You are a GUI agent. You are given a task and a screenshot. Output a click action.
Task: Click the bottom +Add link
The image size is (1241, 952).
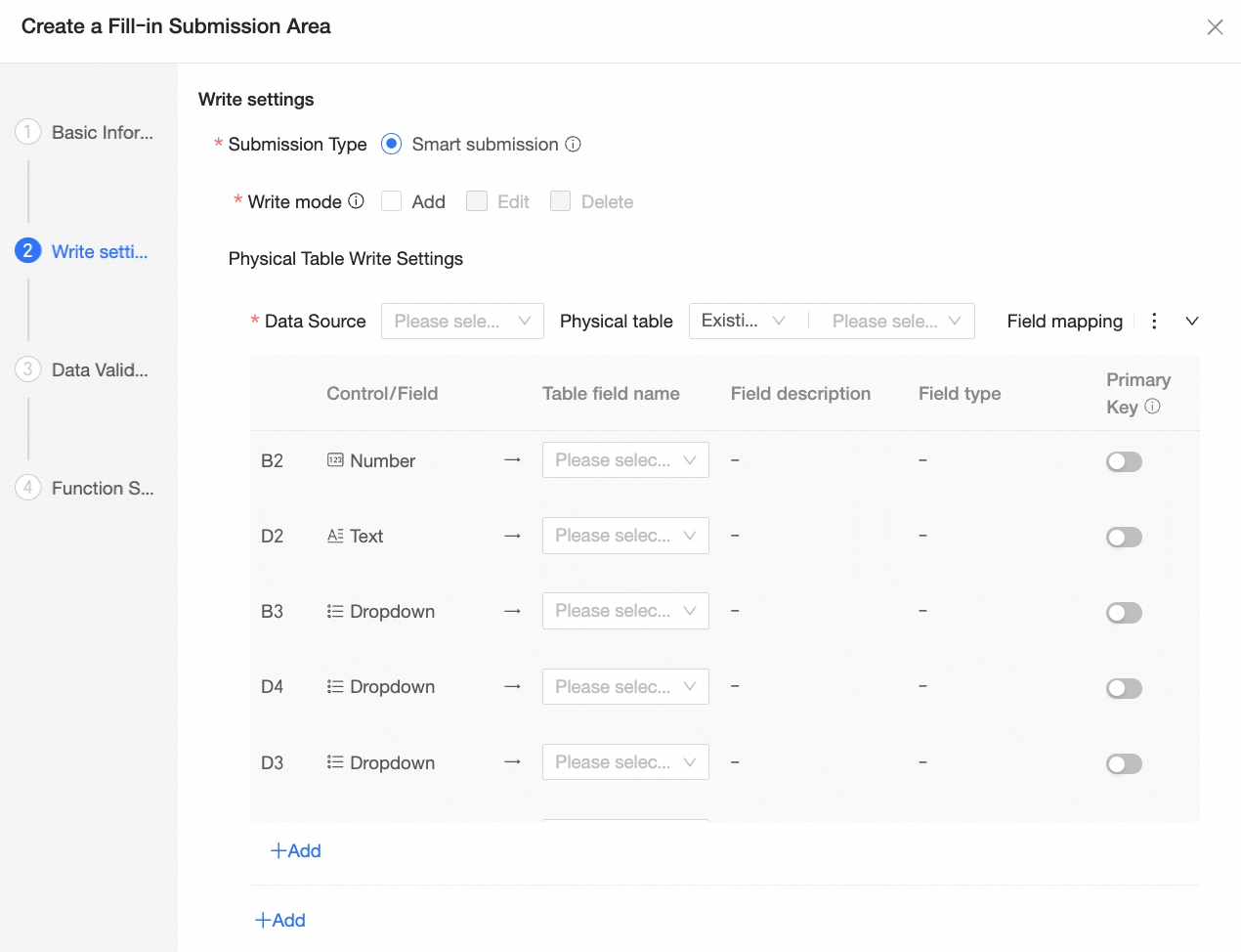pyautogui.click(x=280, y=921)
